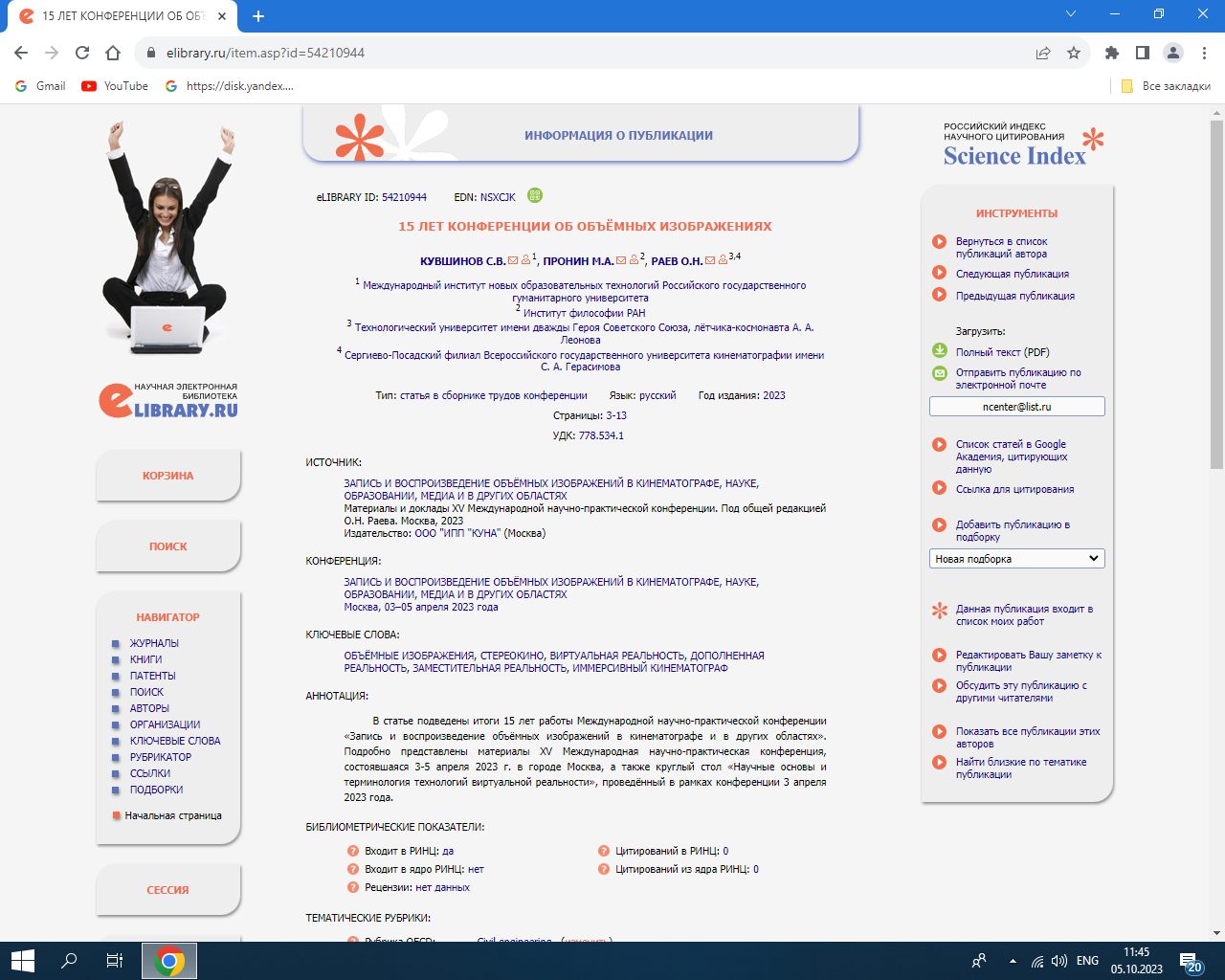The height and width of the screenshot is (980, 1225).
Task: Click the help icon beside Рецензии
Action: [353, 887]
